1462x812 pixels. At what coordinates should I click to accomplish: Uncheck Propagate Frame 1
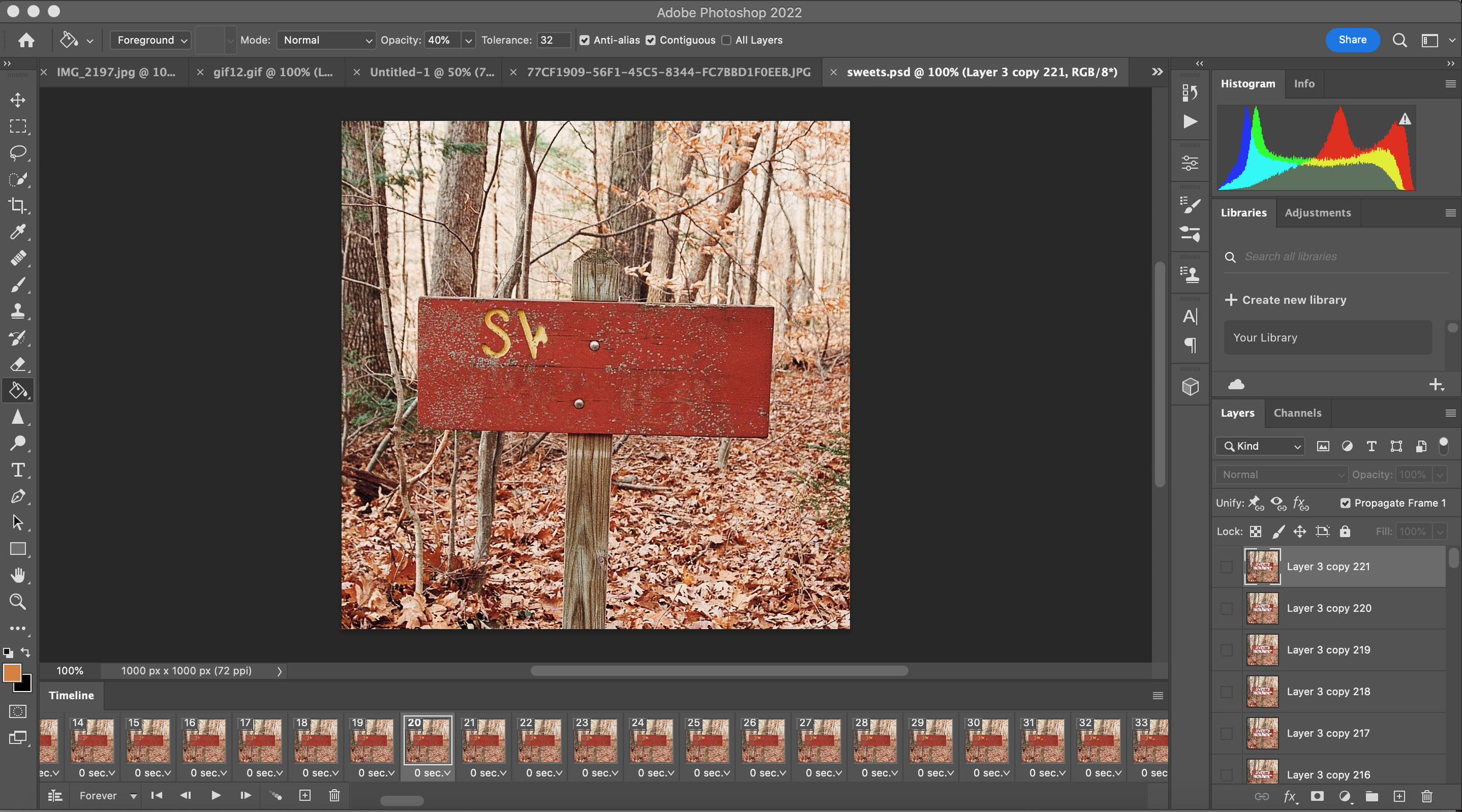point(1345,503)
